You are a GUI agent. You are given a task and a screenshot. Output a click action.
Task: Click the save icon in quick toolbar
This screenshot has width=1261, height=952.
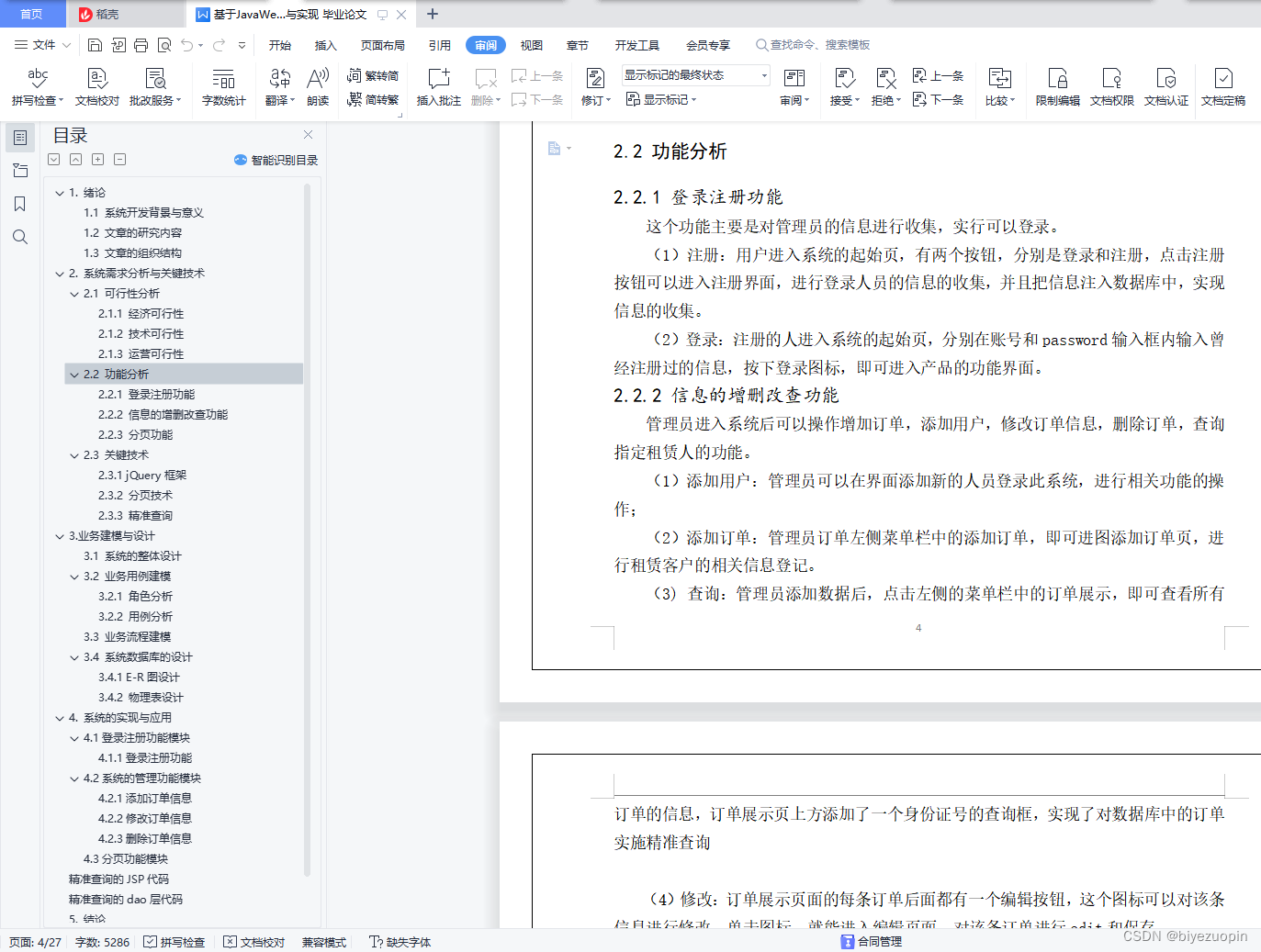pyautogui.click(x=95, y=45)
